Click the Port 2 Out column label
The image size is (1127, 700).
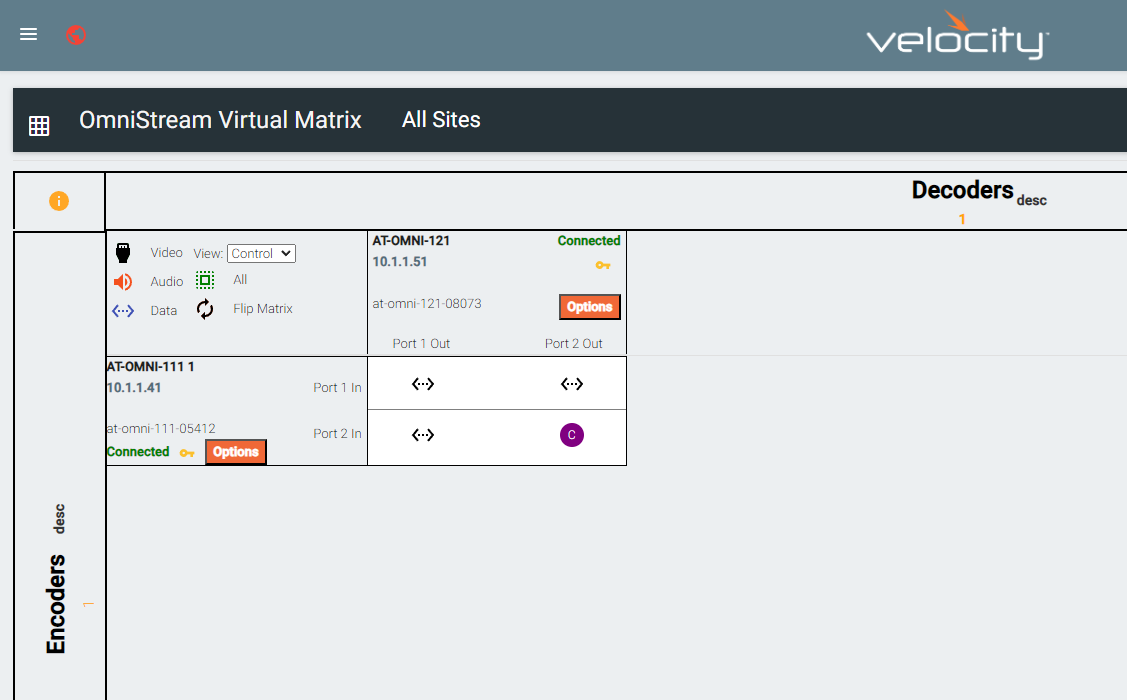(574, 344)
